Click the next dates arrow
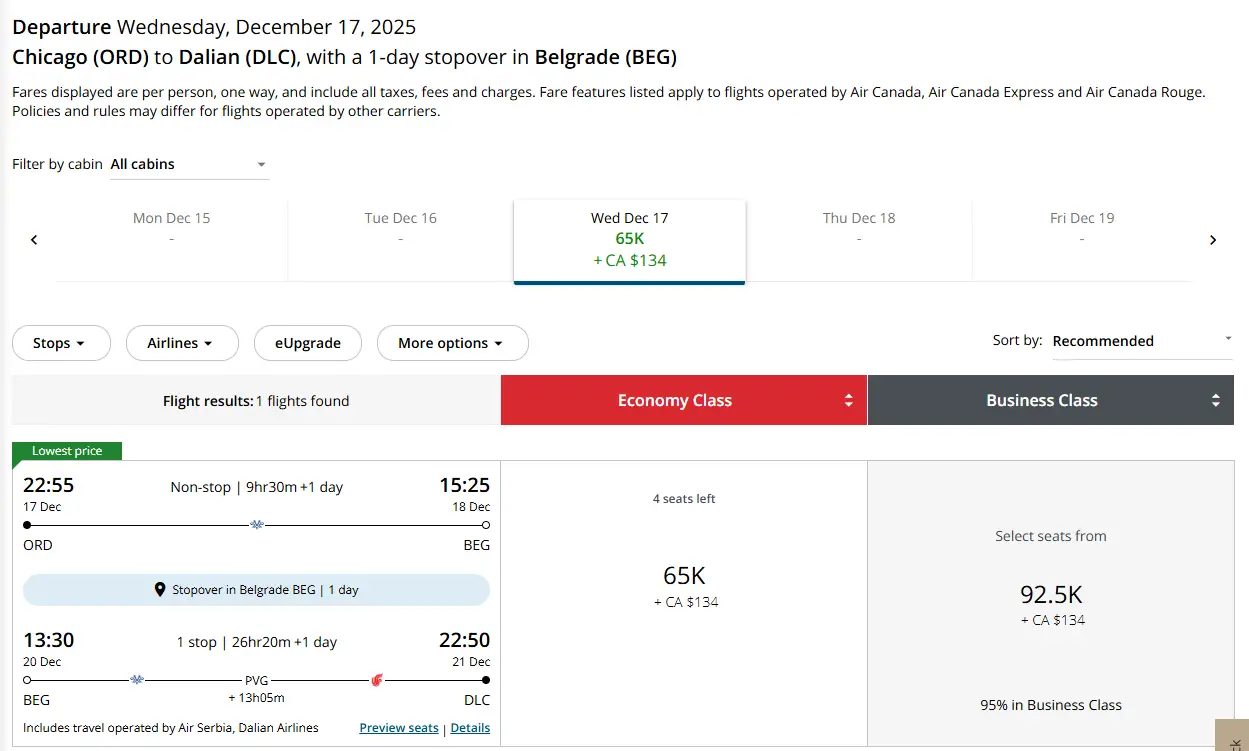This screenshot has height=751, width=1249. (x=1213, y=240)
